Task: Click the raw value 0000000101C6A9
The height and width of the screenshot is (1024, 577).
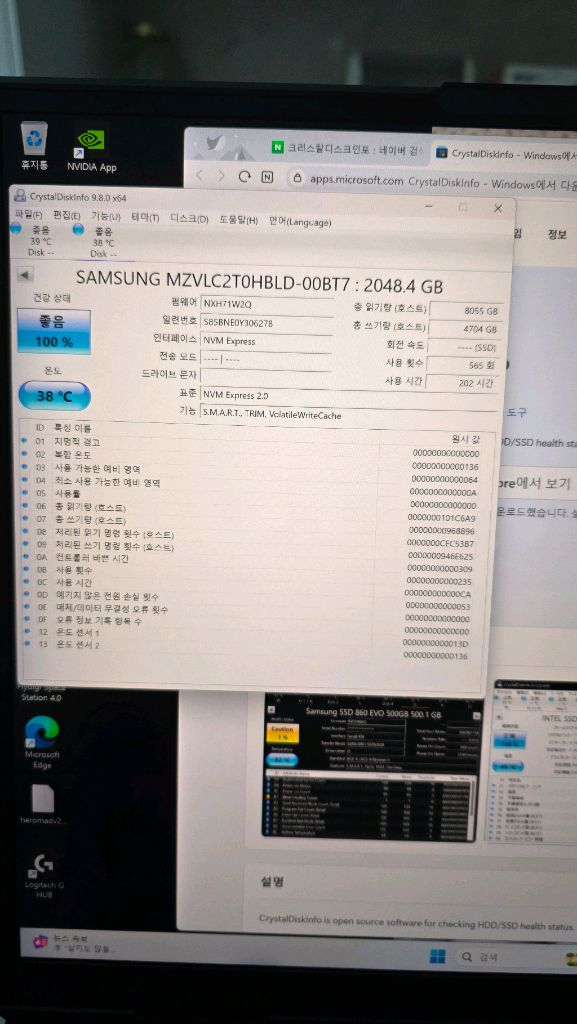Action: (441, 518)
